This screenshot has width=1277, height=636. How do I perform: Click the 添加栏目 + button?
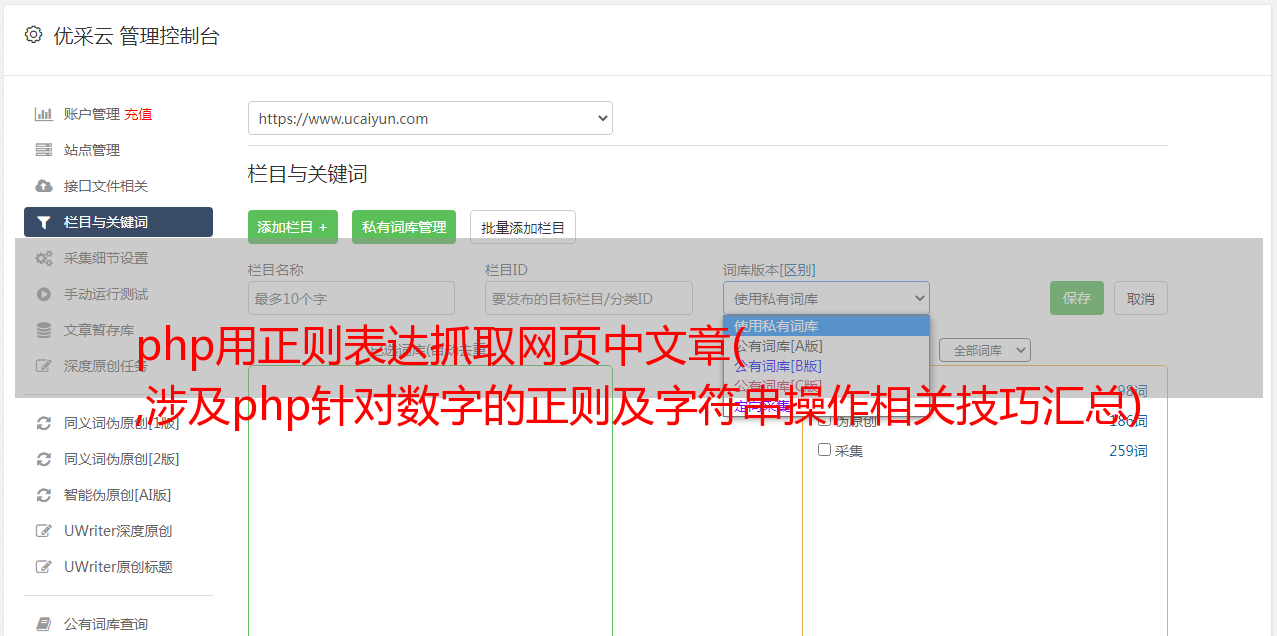tap(293, 227)
